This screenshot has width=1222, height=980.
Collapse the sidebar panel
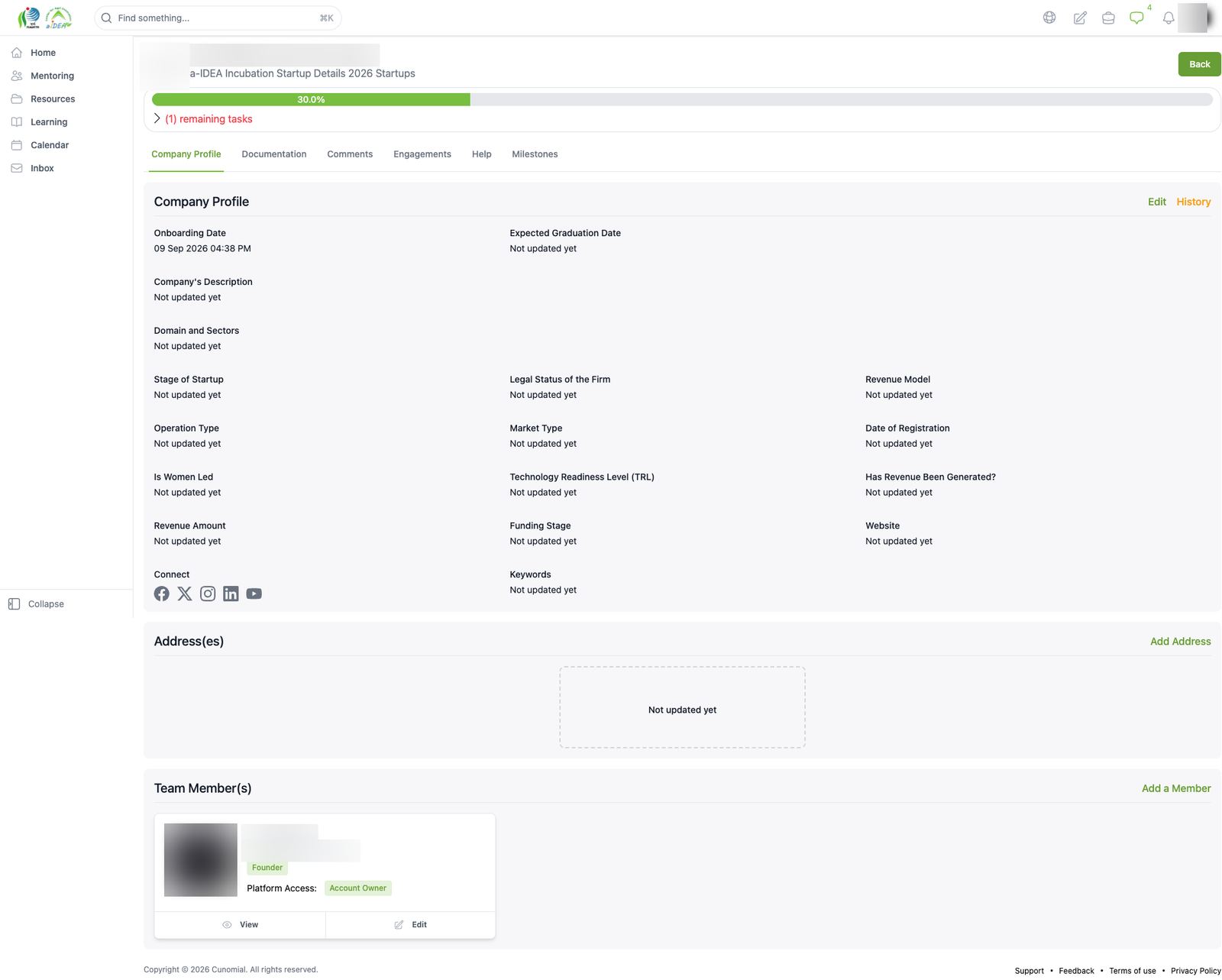click(x=36, y=603)
